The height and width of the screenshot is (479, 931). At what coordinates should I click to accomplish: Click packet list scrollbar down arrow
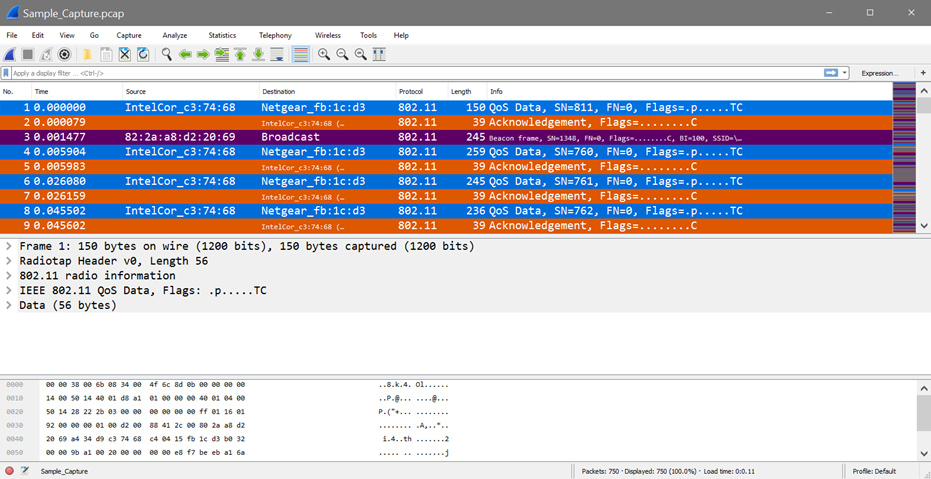923,226
